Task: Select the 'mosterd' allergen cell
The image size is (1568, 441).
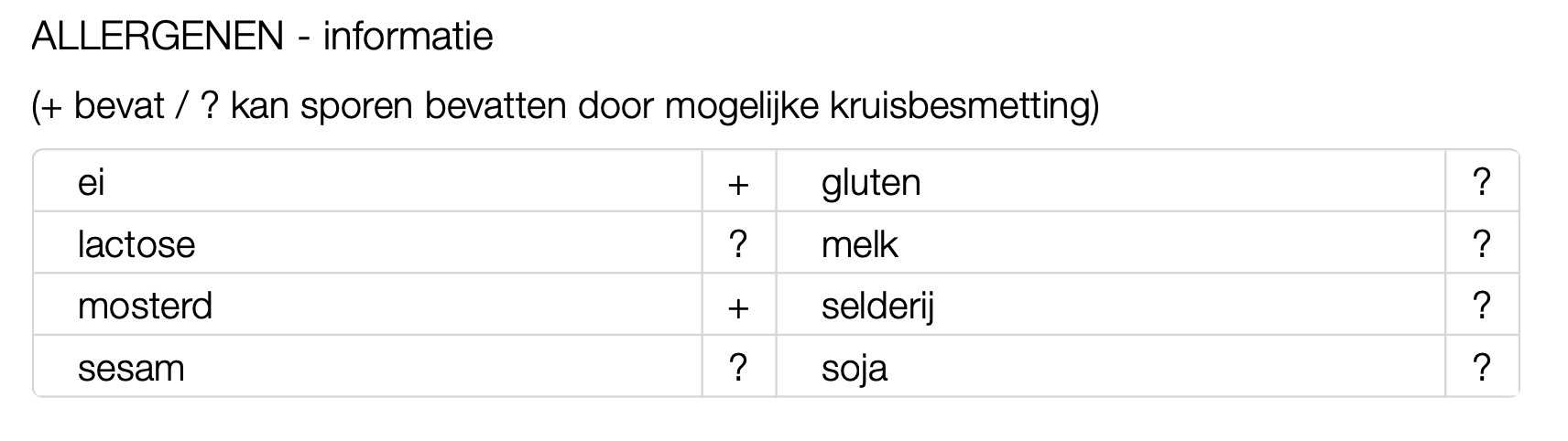Action: tap(145, 306)
